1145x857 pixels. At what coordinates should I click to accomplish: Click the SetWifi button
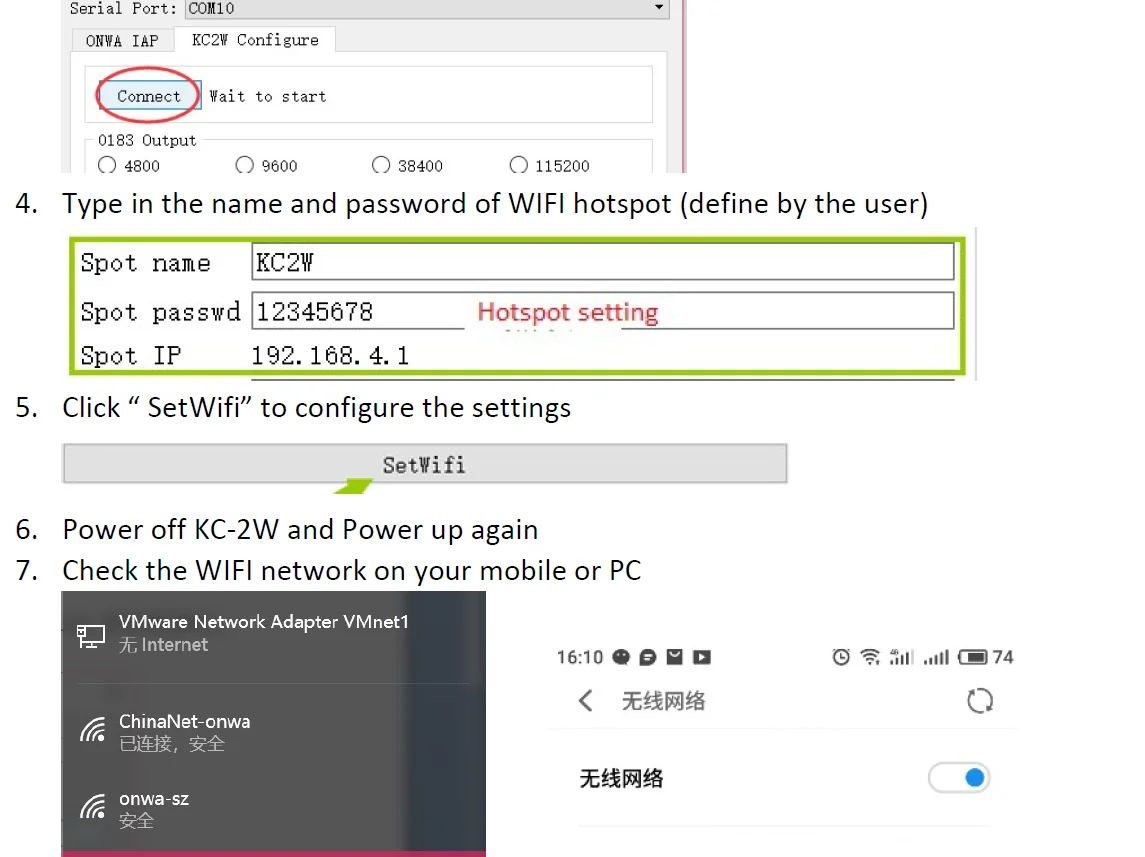(x=425, y=464)
